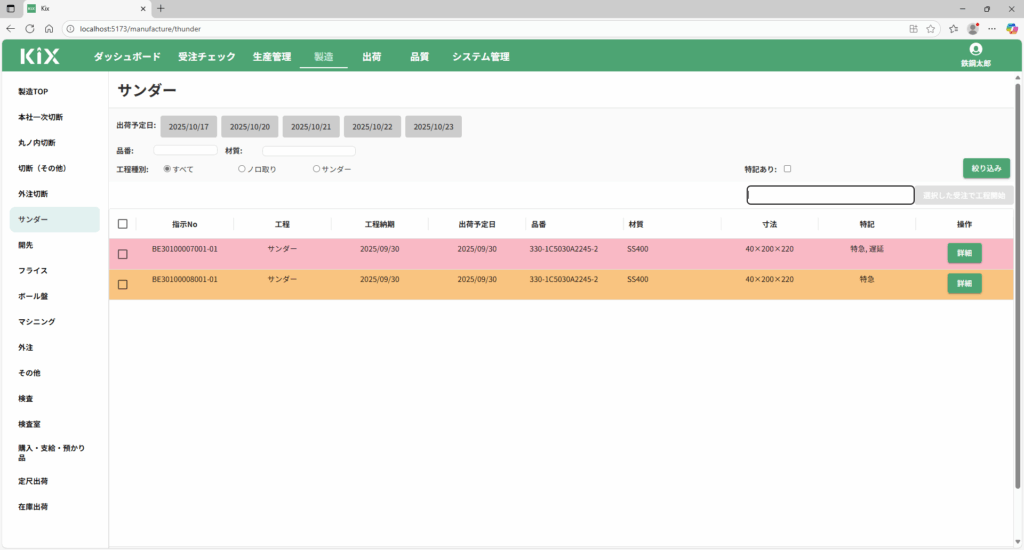Image resolution: width=1024 pixels, height=550 pixels.
Task: Switch to the 出荷 menu
Action: coord(371,57)
